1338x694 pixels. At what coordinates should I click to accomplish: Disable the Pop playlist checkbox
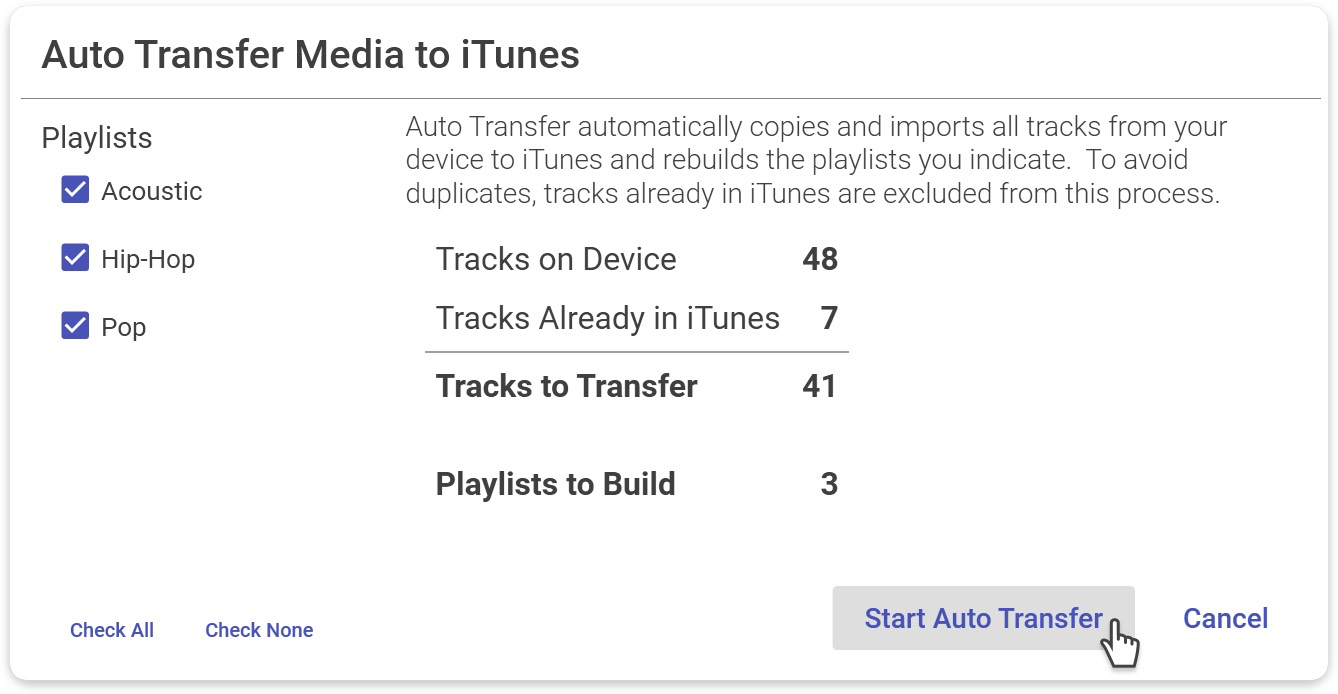click(75, 326)
